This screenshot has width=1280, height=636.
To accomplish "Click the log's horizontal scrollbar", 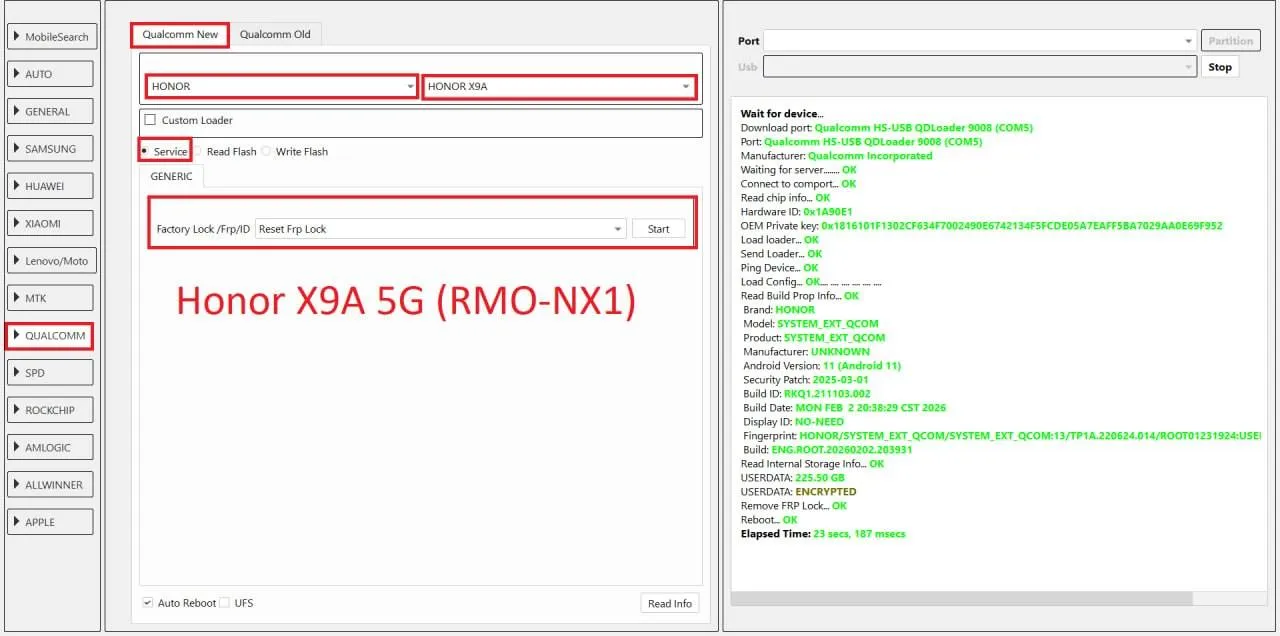I will tap(960, 598).
